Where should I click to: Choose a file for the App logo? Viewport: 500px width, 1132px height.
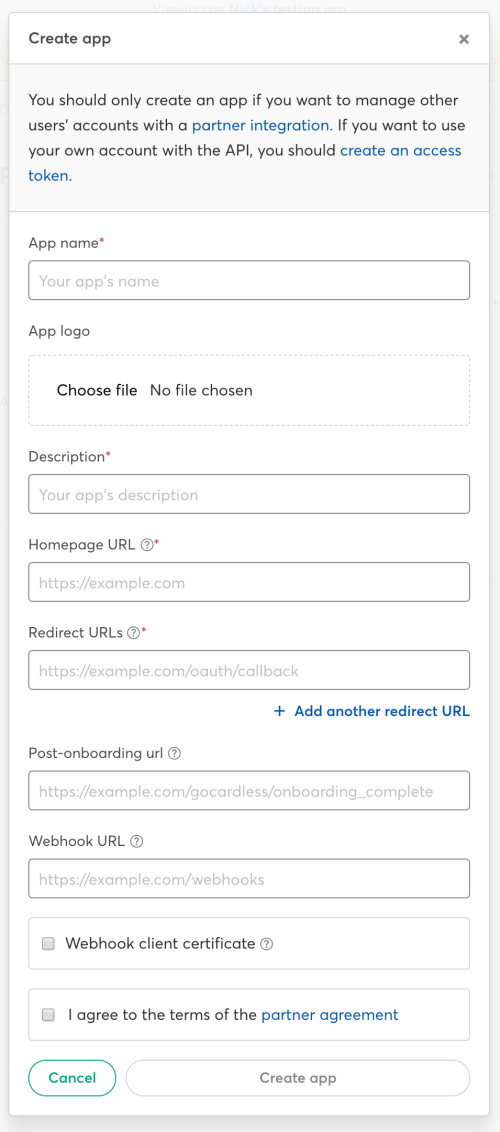(97, 391)
